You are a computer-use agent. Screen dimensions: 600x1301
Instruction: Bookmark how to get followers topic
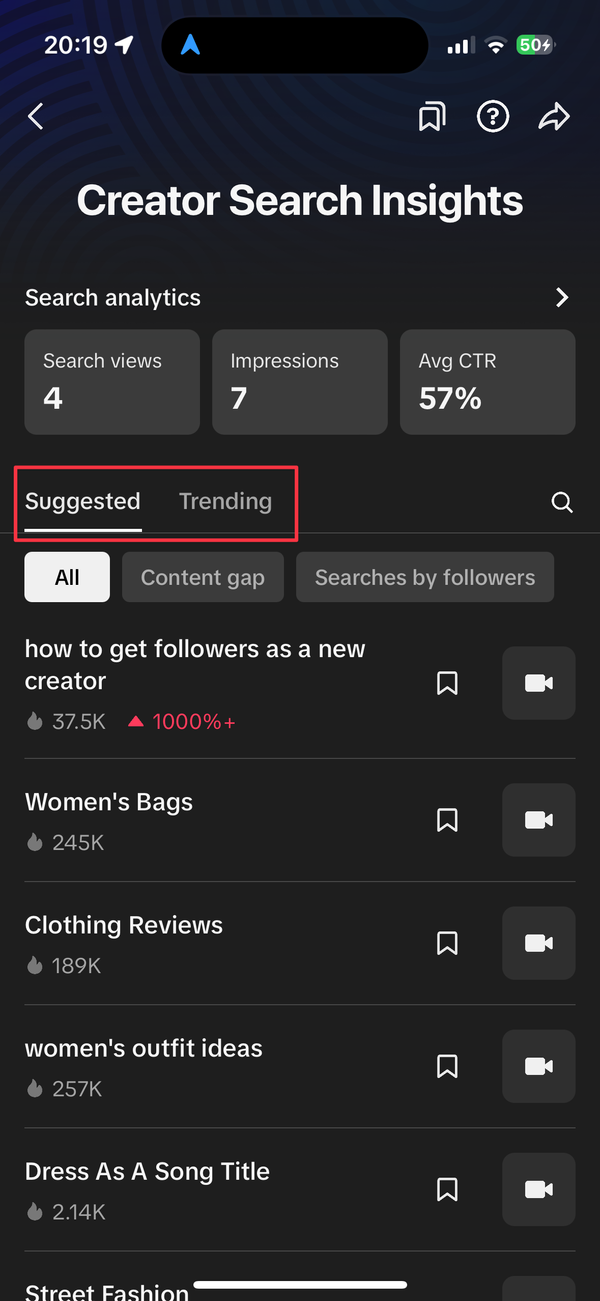click(x=447, y=683)
